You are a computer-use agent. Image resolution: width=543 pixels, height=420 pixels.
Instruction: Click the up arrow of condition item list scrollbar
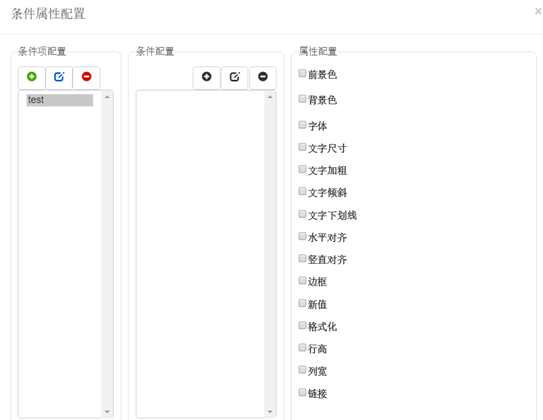107,97
